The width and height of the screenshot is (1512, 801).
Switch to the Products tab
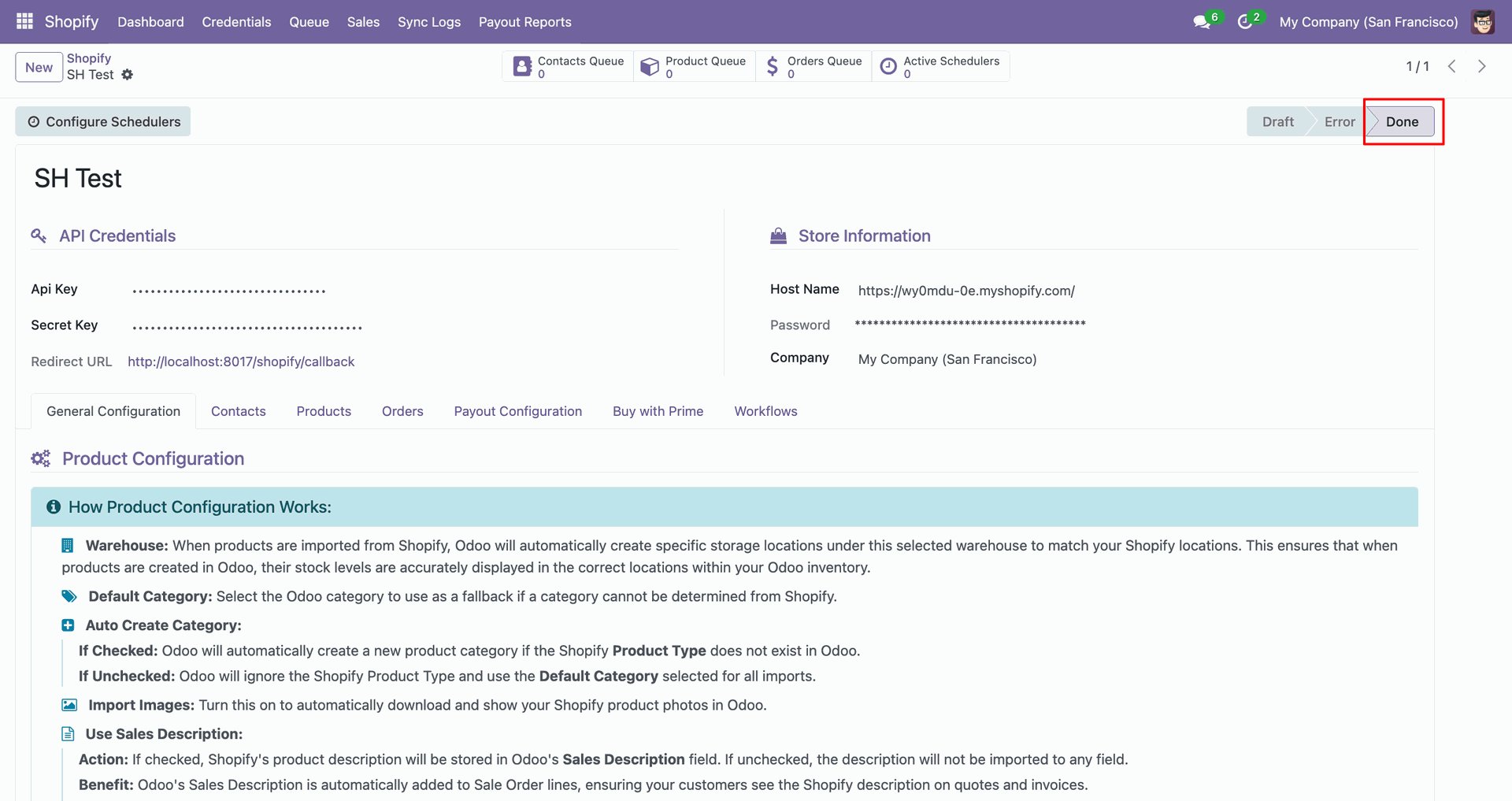tap(324, 411)
